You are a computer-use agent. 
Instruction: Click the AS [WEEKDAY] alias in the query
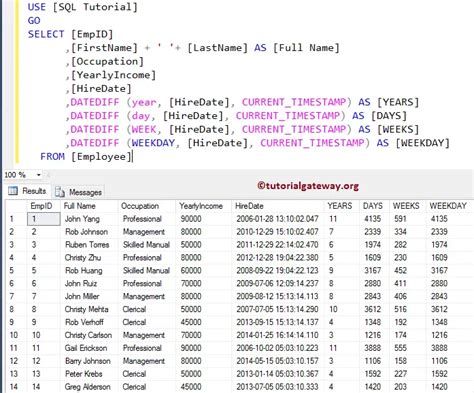tap(413, 143)
